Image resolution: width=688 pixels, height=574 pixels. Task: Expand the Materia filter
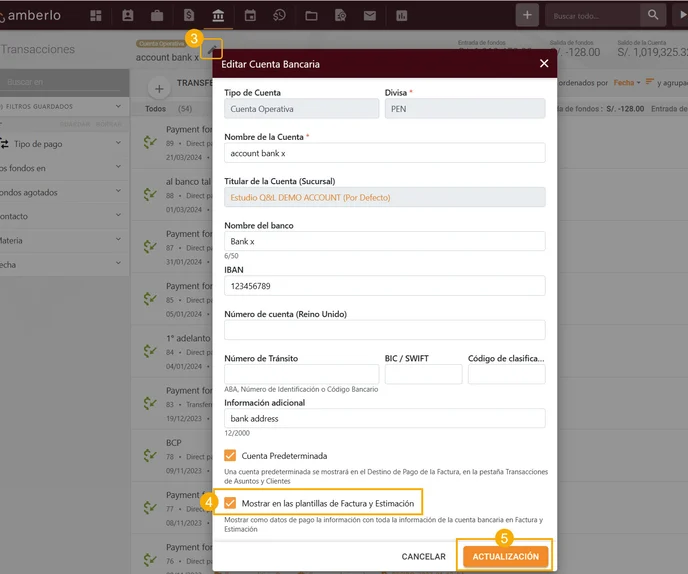click(x=118, y=239)
